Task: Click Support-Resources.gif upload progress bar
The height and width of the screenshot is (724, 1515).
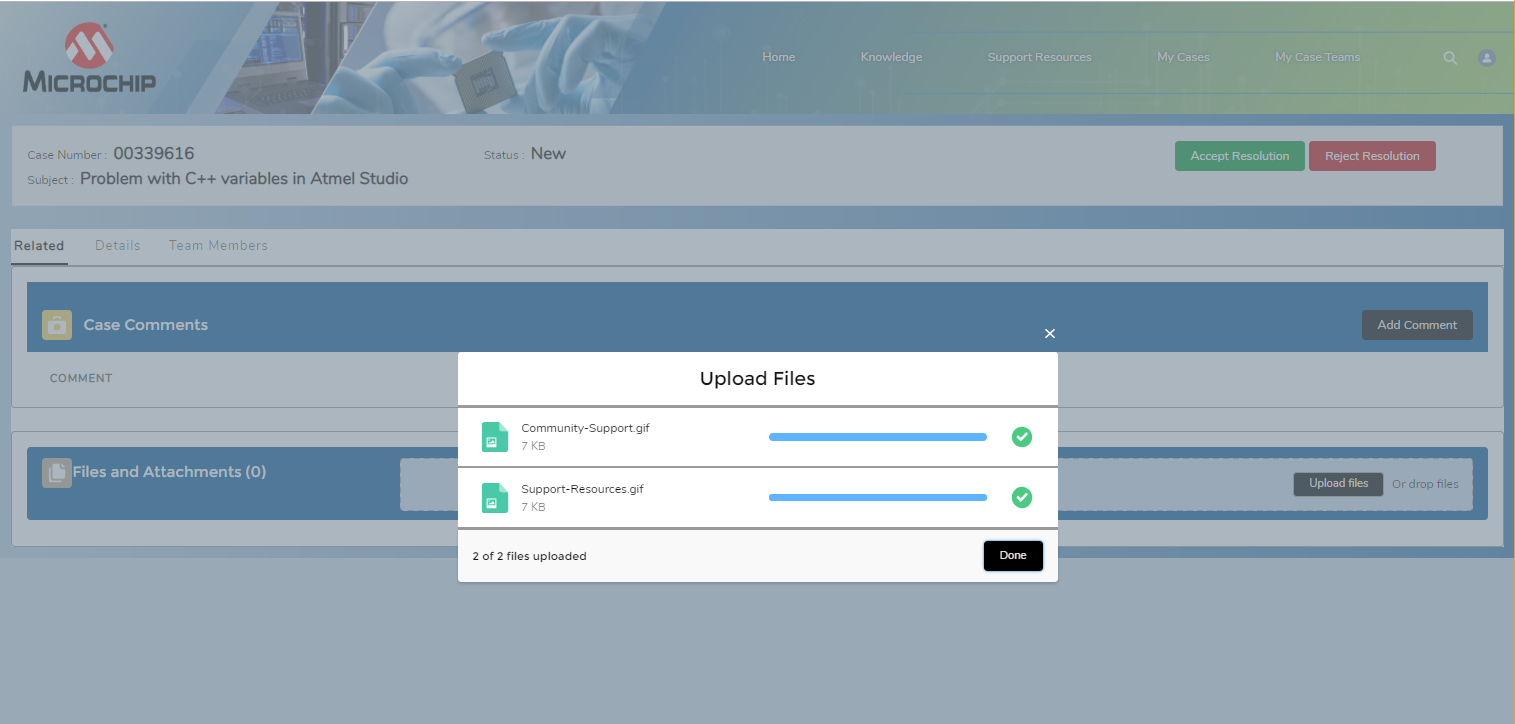Action: [x=878, y=497]
